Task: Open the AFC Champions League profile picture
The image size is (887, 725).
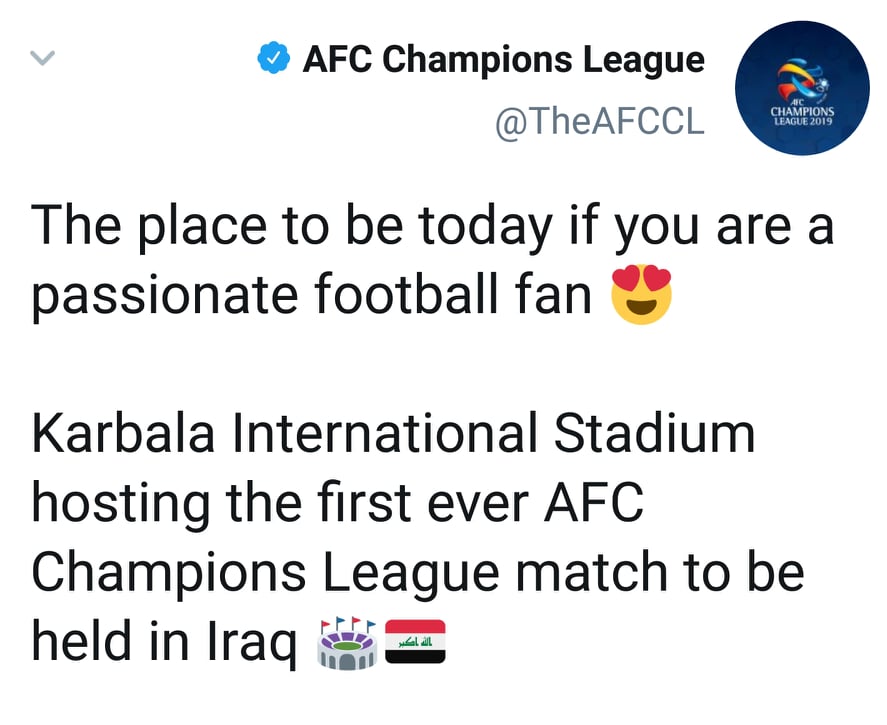Action: coord(802,88)
